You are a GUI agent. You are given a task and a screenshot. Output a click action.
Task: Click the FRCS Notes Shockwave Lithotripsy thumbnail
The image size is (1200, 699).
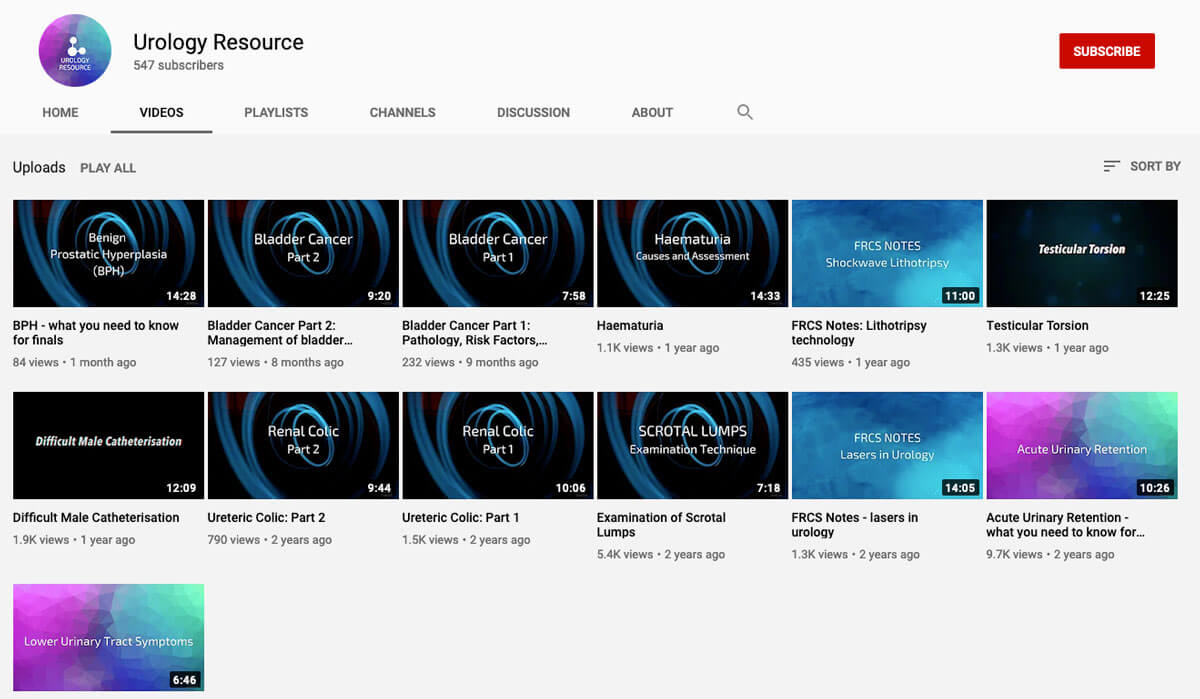coord(887,253)
